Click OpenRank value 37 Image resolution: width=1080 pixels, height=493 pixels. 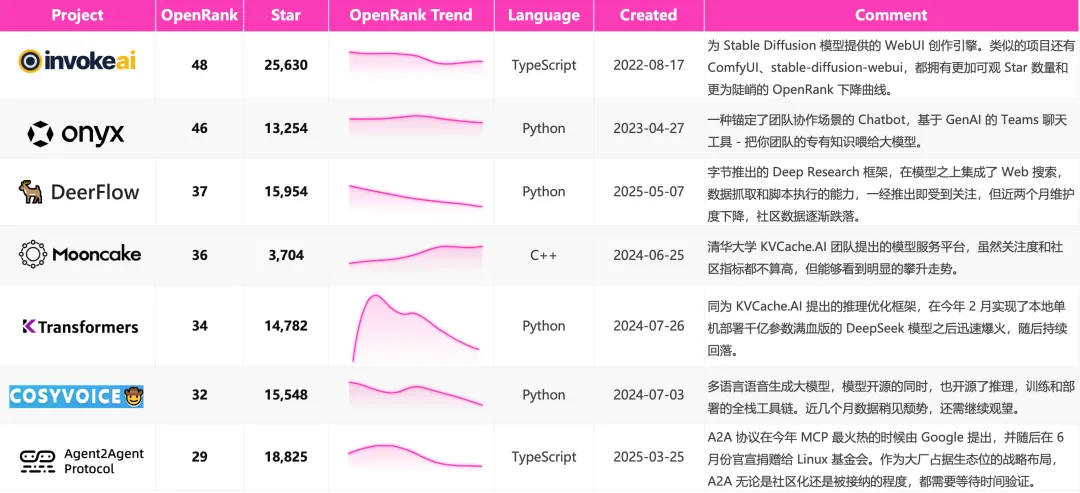[200, 192]
